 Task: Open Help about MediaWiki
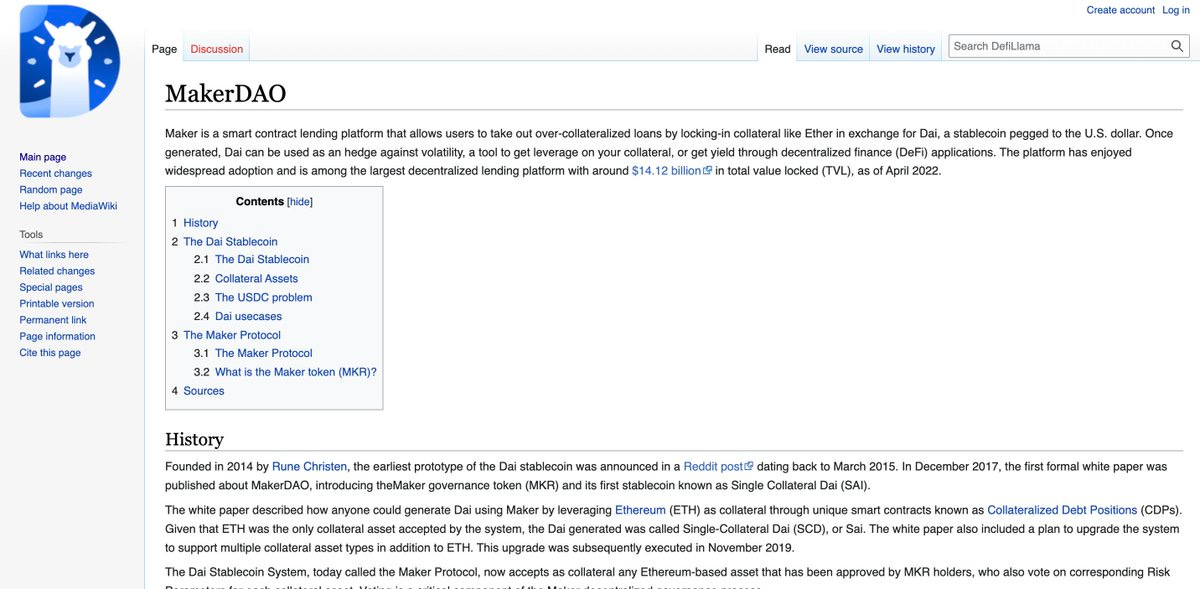(68, 206)
